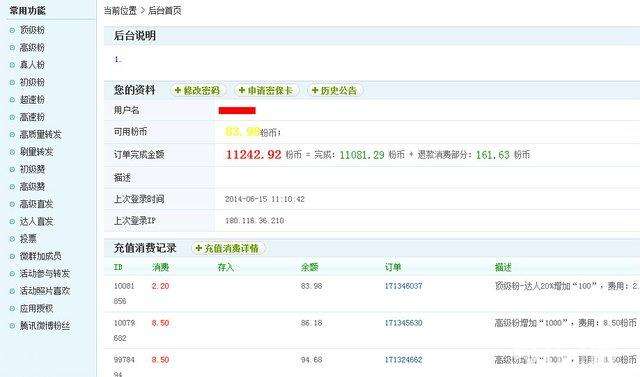Viewport: 640px width, 377px height.
Task: Click the 存入 column header
Action: click(226, 267)
